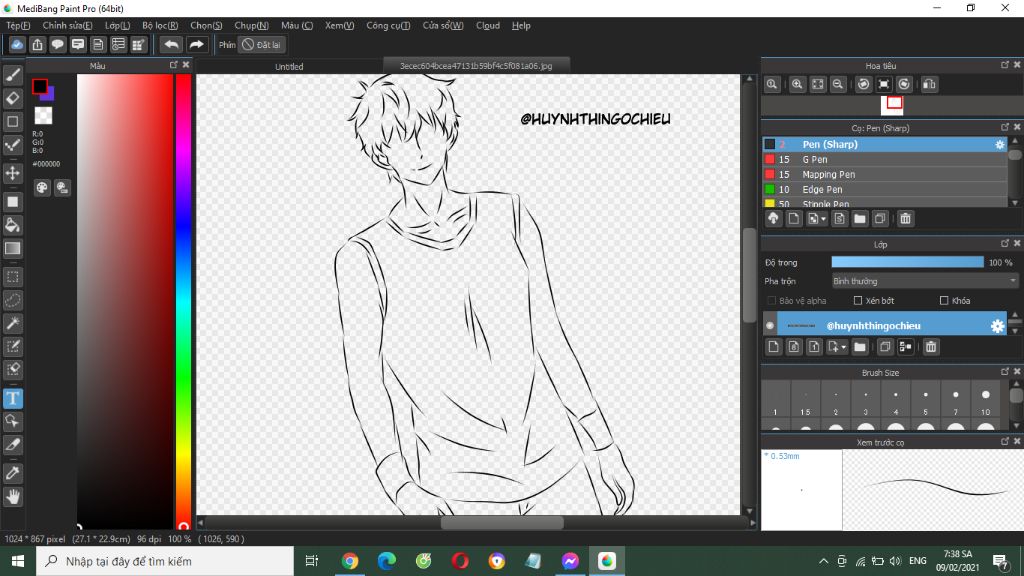Viewport: 1024px width, 576px height.
Task: Select the Fill rectangle tool
Action: tap(12, 202)
